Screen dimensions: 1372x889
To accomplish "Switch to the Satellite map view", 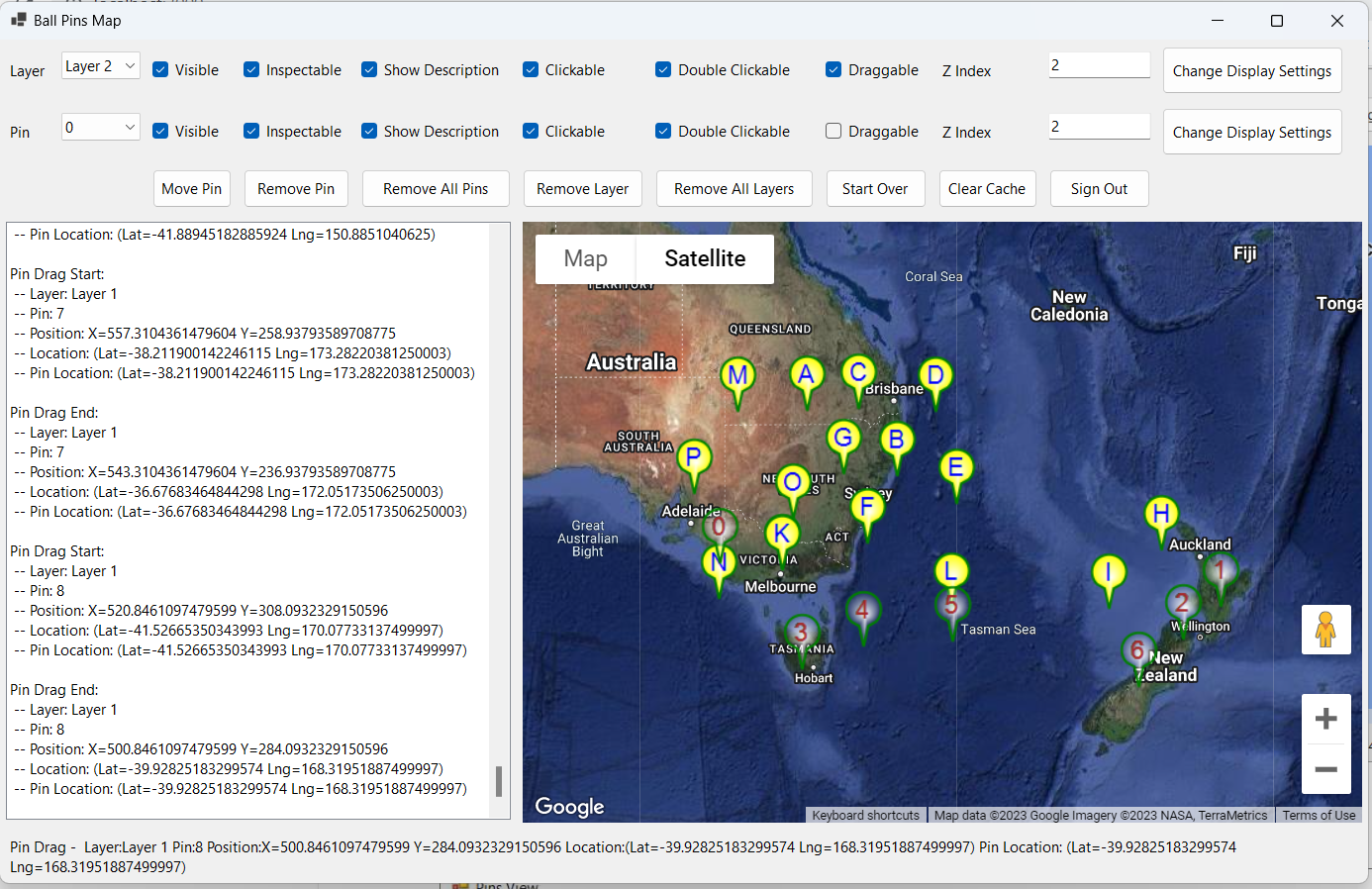I will click(705, 258).
